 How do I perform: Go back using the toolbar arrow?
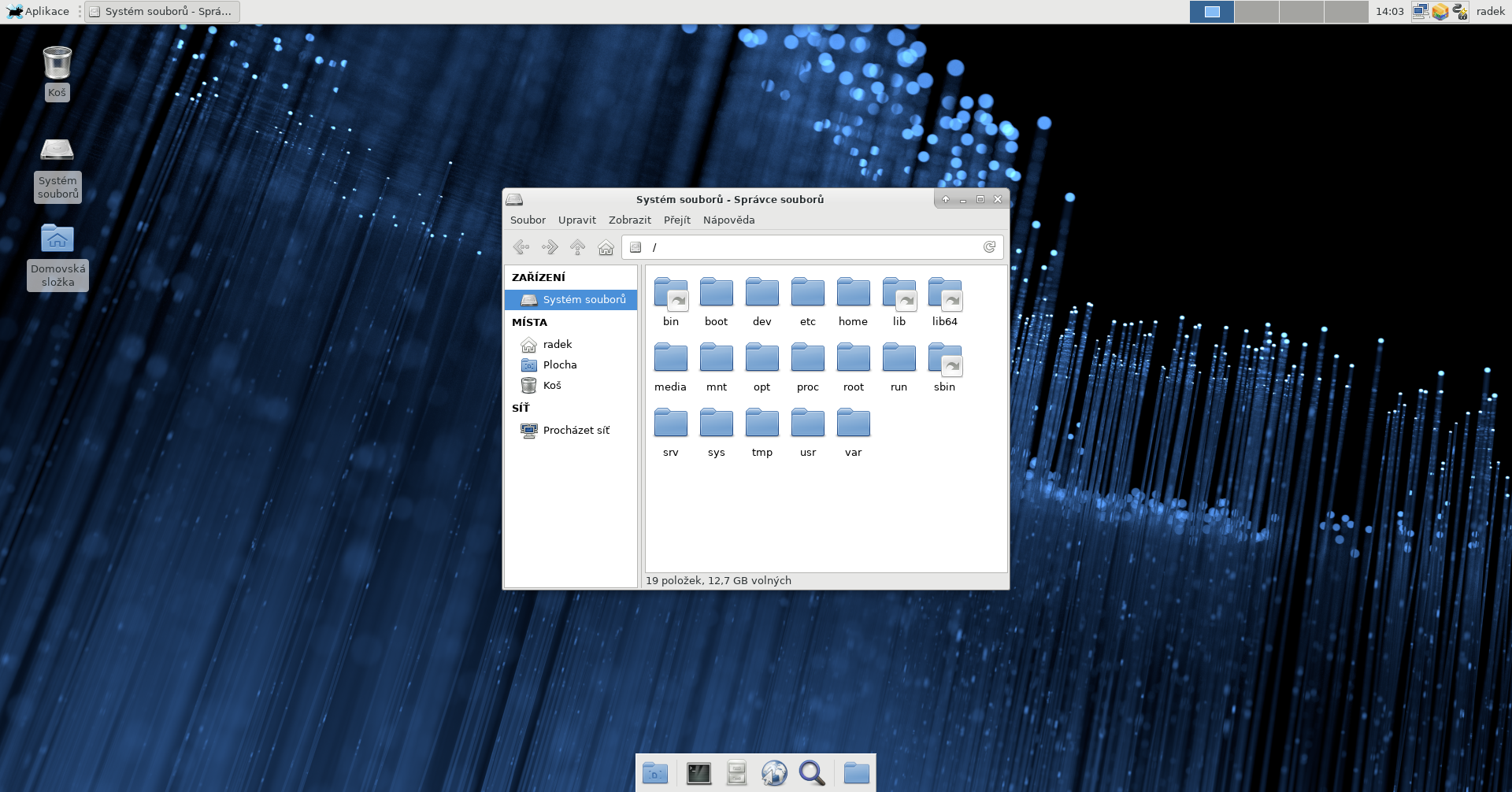coord(521,247)
